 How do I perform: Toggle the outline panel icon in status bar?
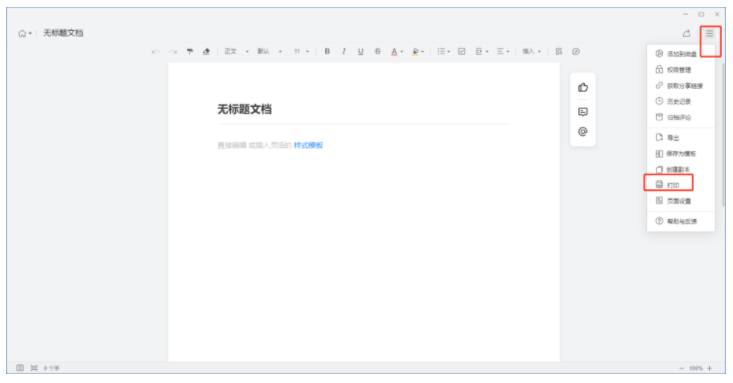point(20,368)
